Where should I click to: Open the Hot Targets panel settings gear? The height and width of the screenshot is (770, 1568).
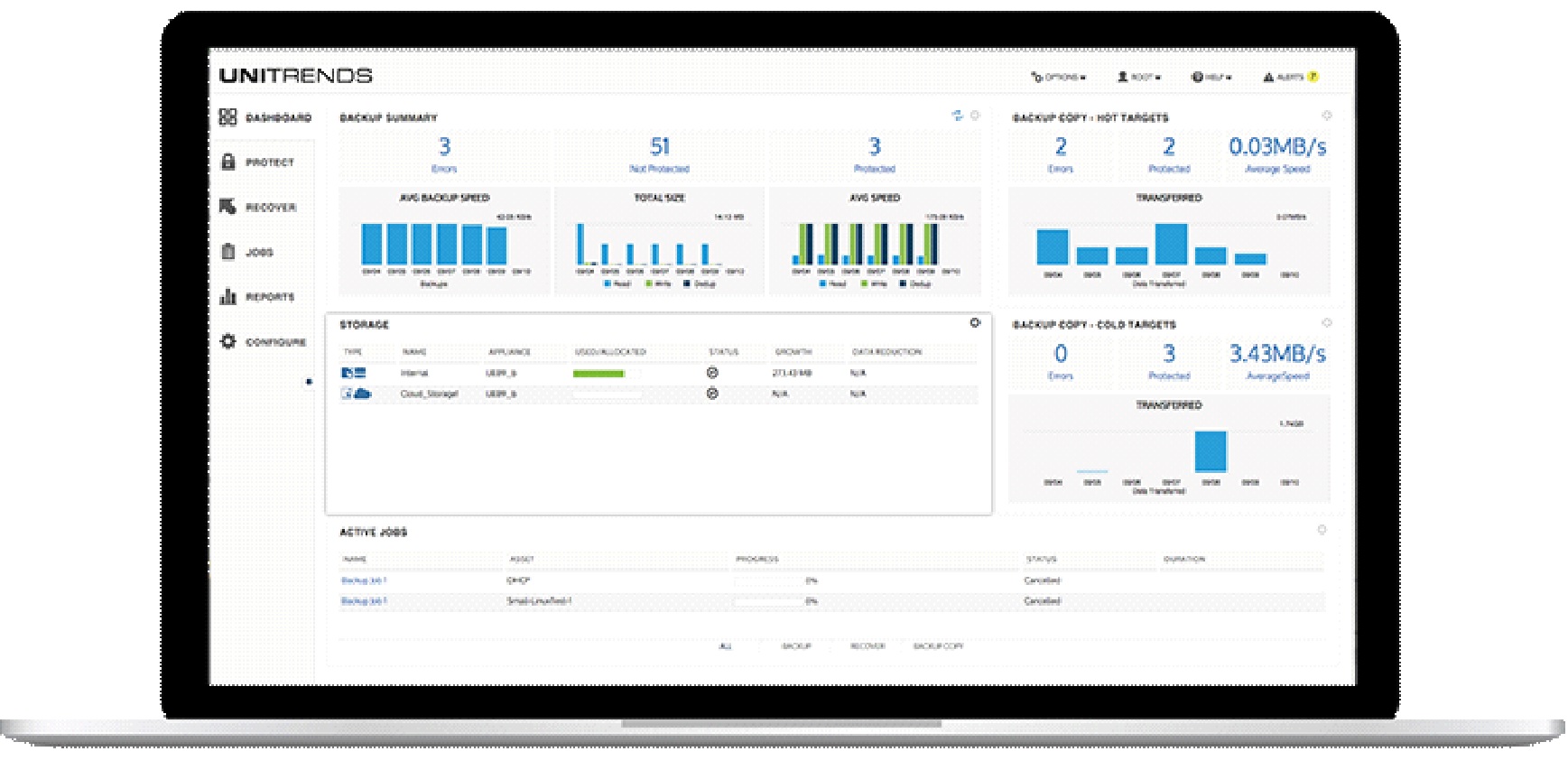coord(1326,116)
